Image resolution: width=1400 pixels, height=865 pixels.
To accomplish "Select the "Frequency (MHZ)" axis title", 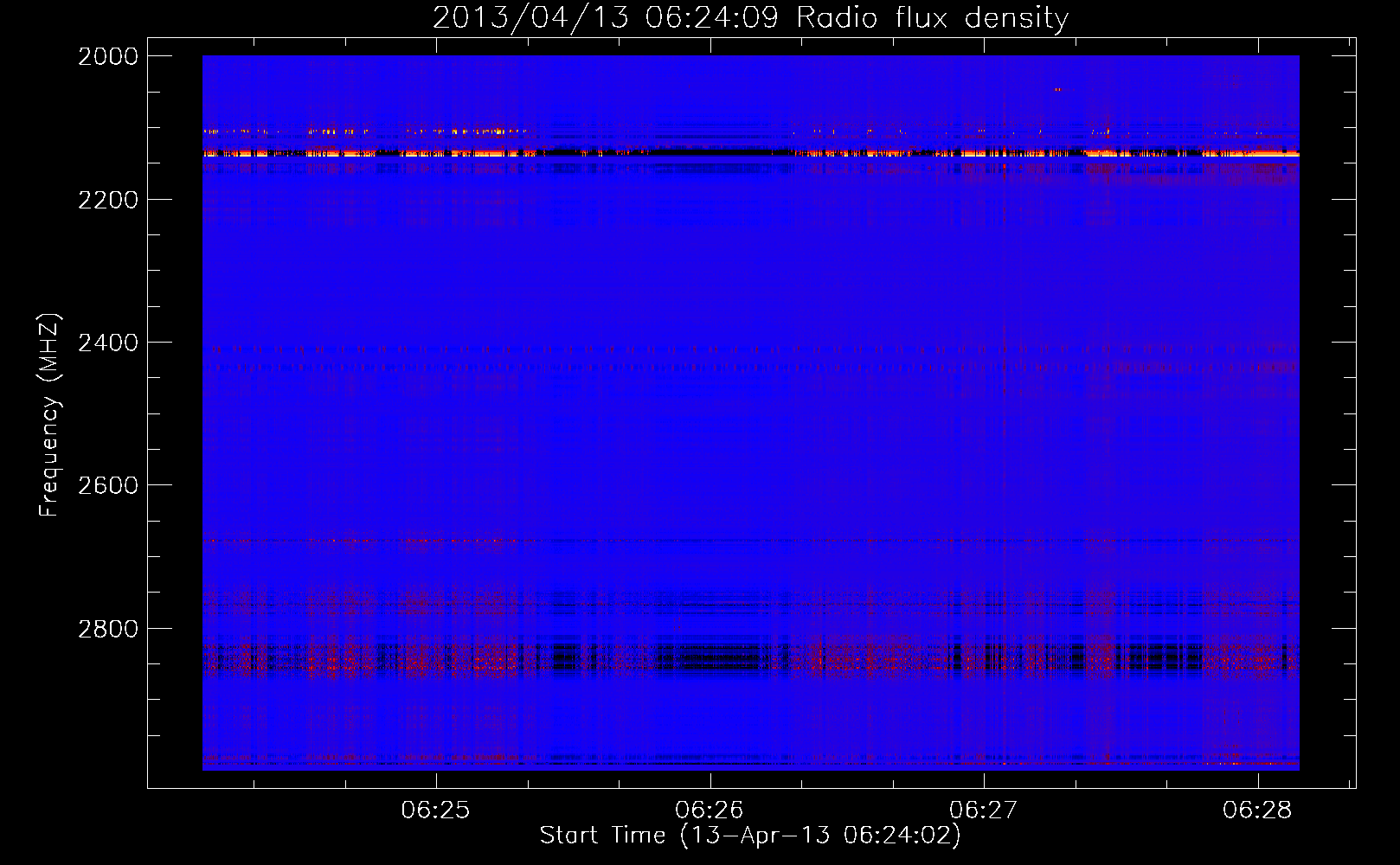I will 49,415.
